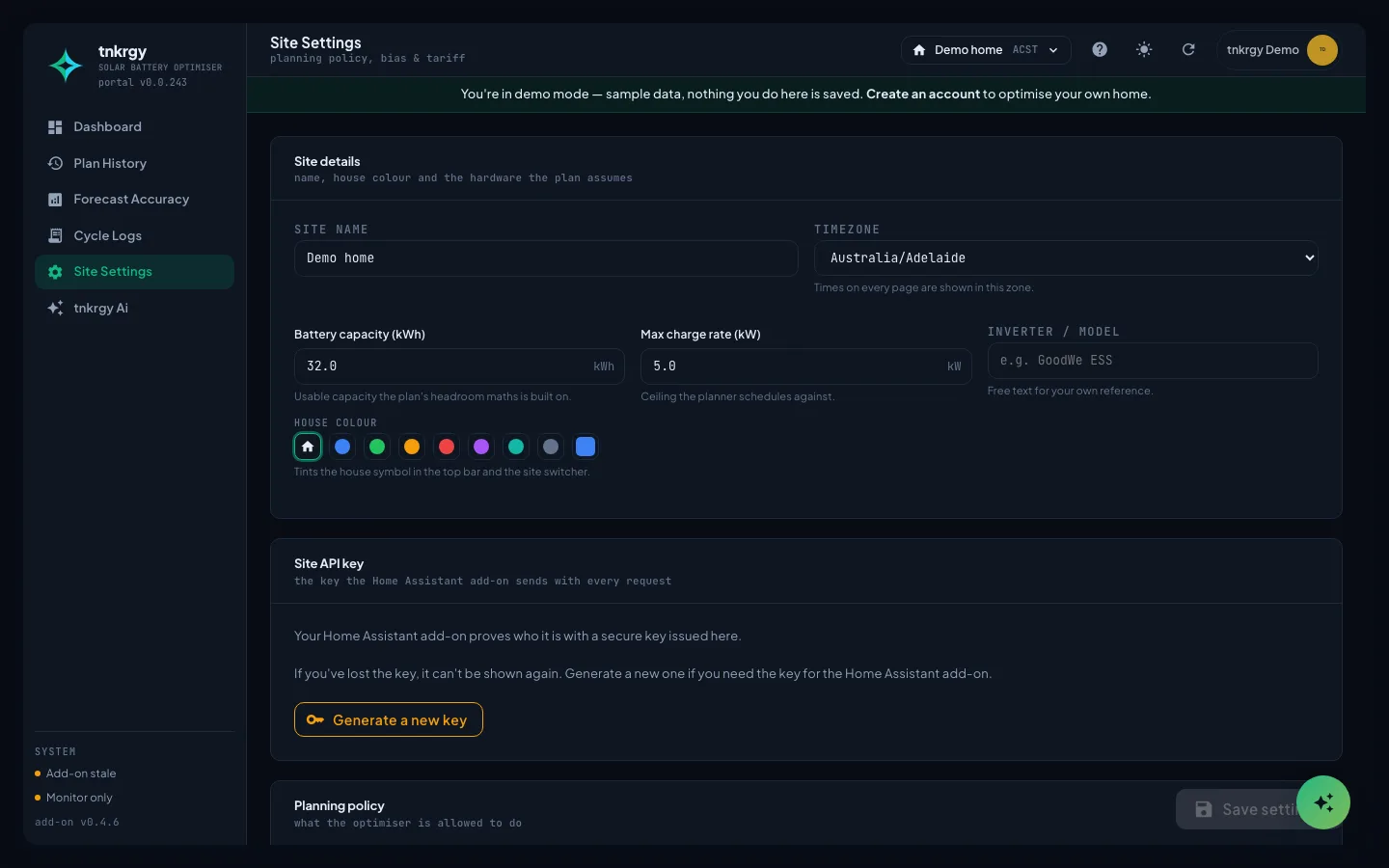Open Plan History from the sidebar
The height and width of the screenshot is (868, 1389).
coord(134,163)
